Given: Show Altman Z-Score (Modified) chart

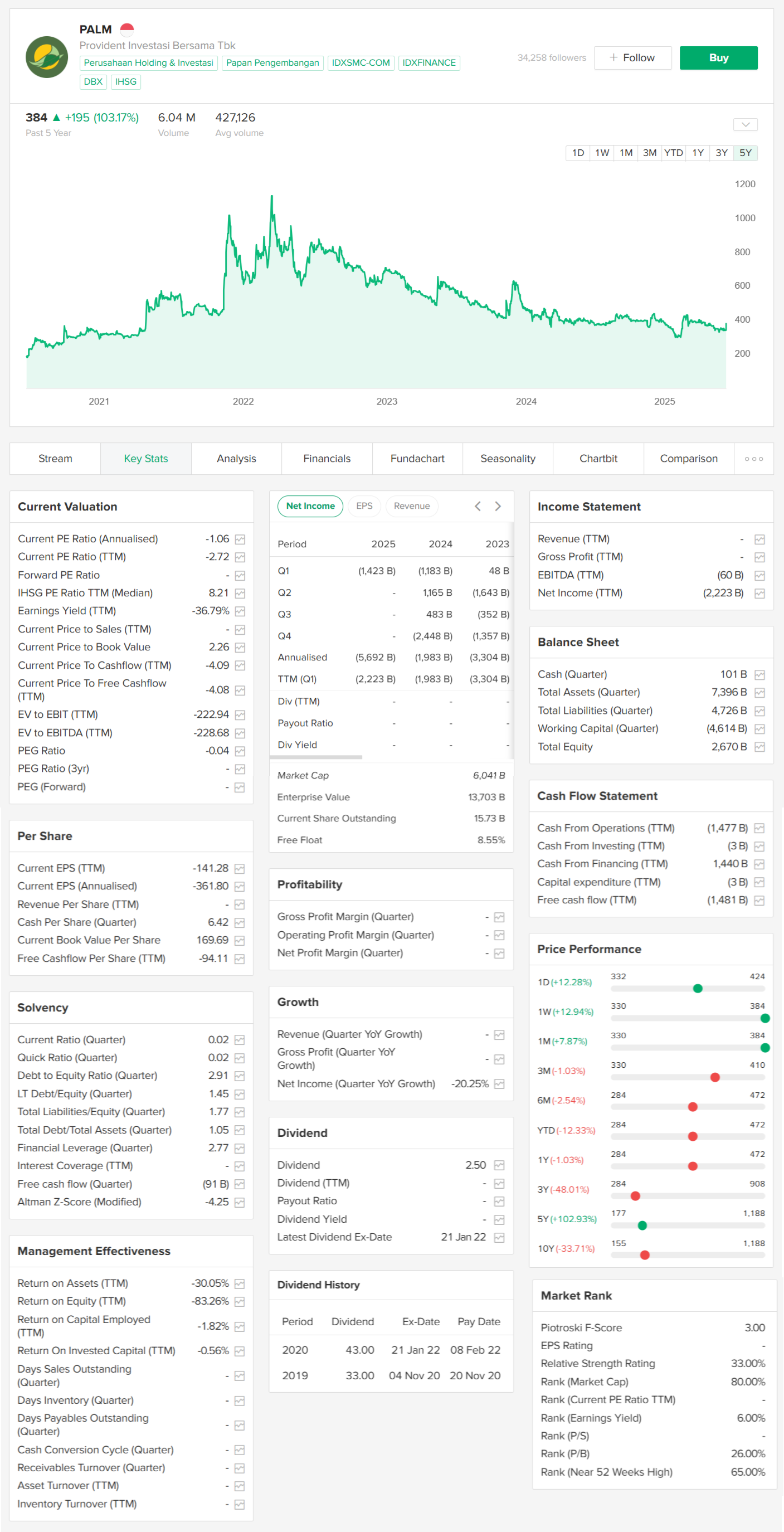Looking at the screenshot, I should coord(240,1203).
